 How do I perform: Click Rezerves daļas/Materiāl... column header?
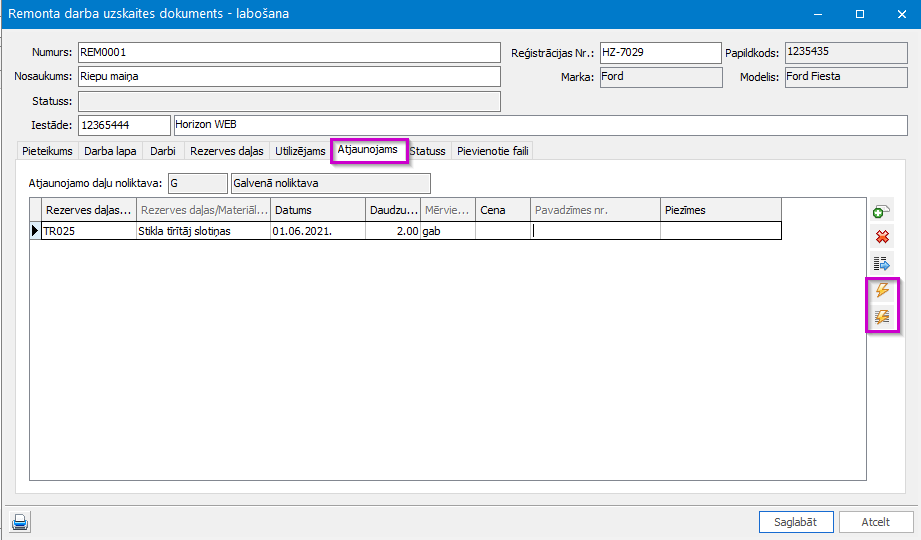[x=203, y=210]
